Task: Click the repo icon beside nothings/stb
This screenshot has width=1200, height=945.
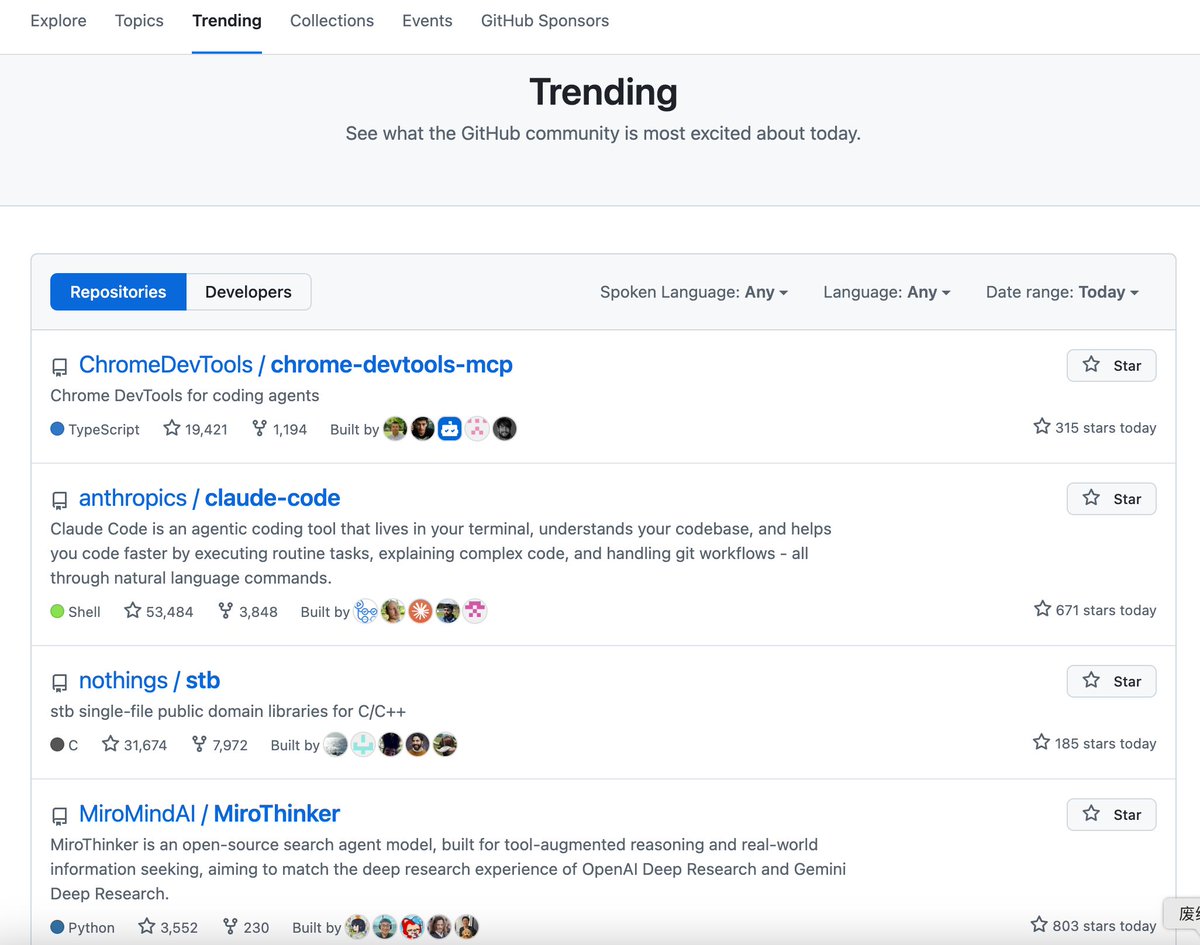Action: 60,683
